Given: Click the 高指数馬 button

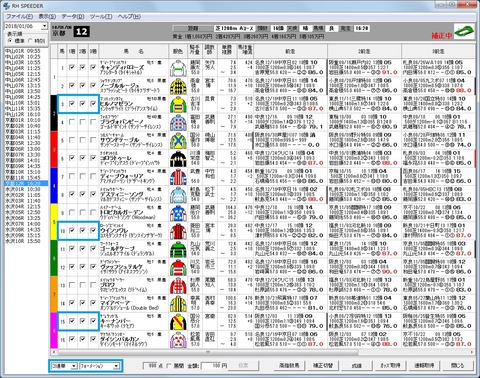Looking at the screenshot, I should pyautogui.click(x=289, y=365).
